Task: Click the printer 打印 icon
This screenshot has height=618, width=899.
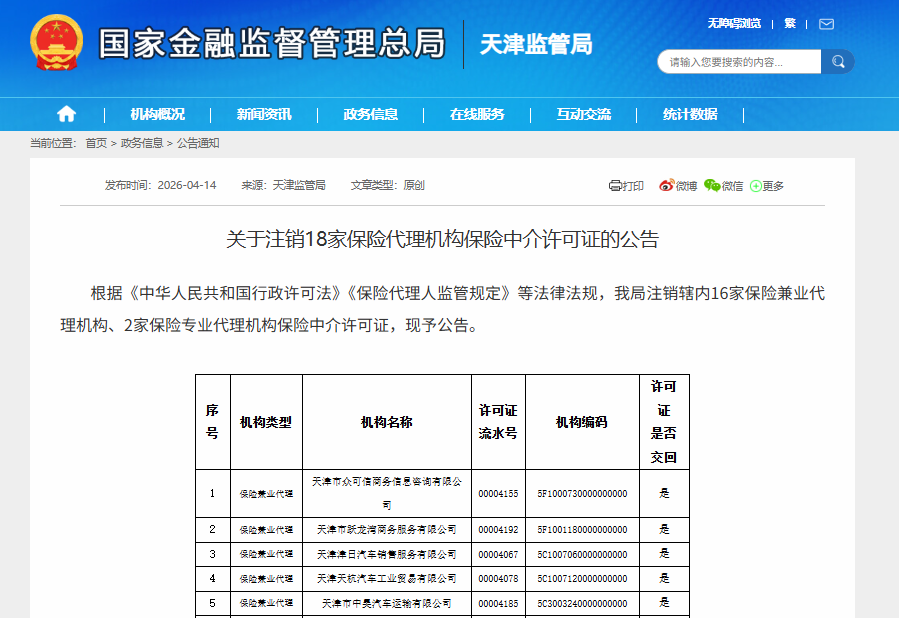Action: [615, 186]
